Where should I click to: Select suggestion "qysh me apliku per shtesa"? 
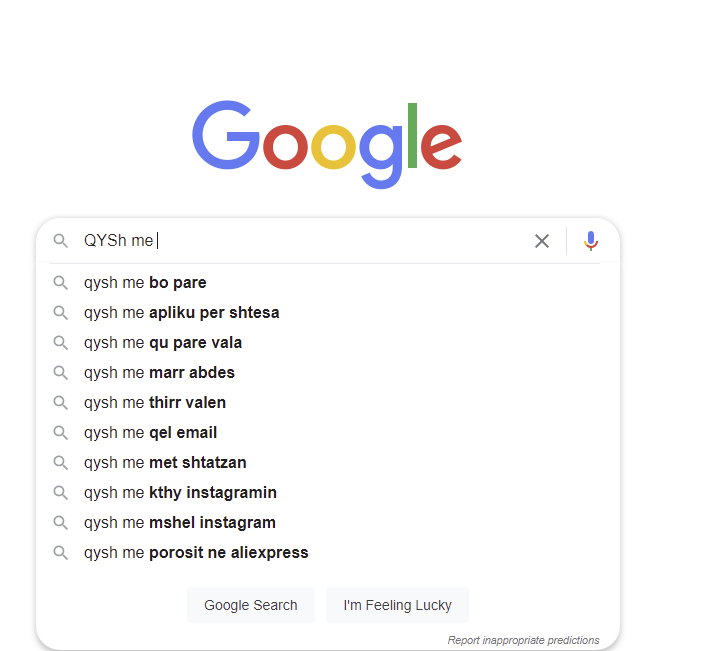click(181, 313)
